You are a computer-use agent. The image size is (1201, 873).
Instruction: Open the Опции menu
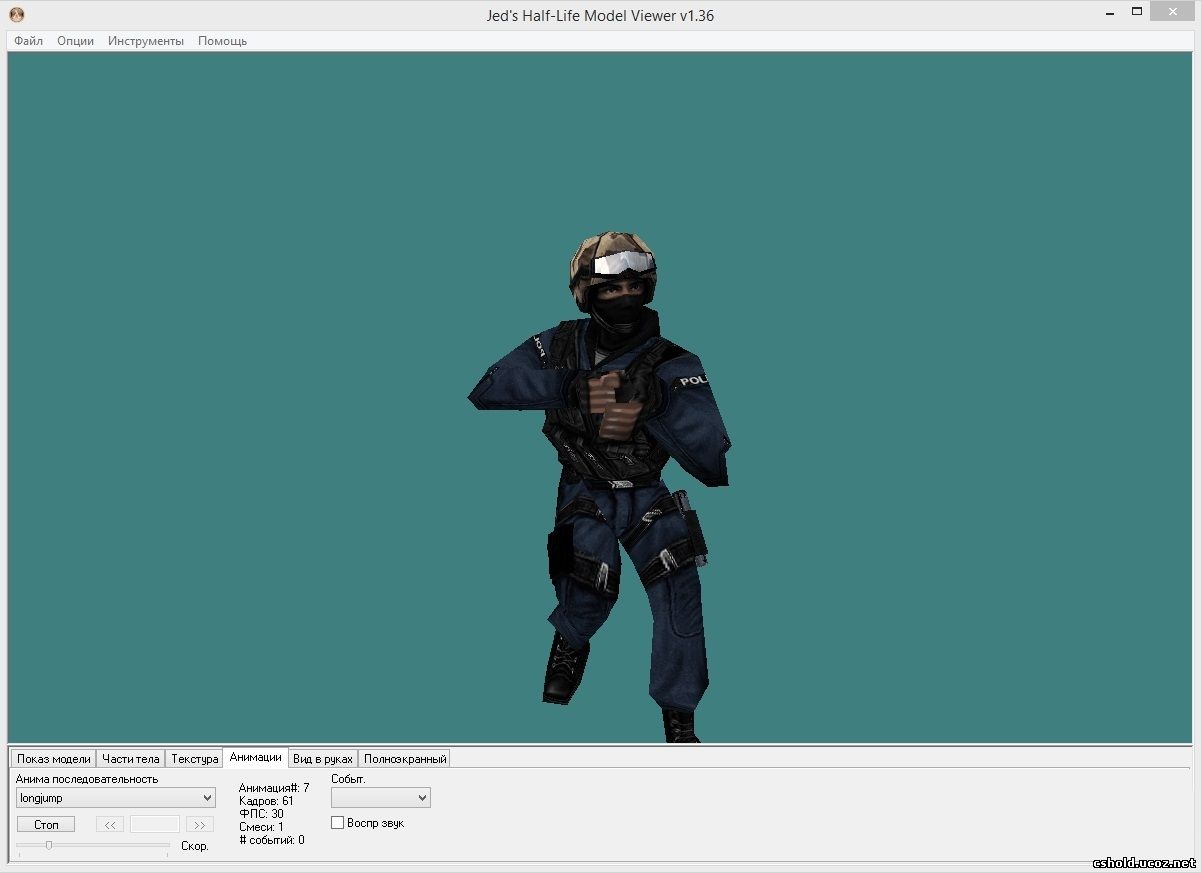point(75,41)
